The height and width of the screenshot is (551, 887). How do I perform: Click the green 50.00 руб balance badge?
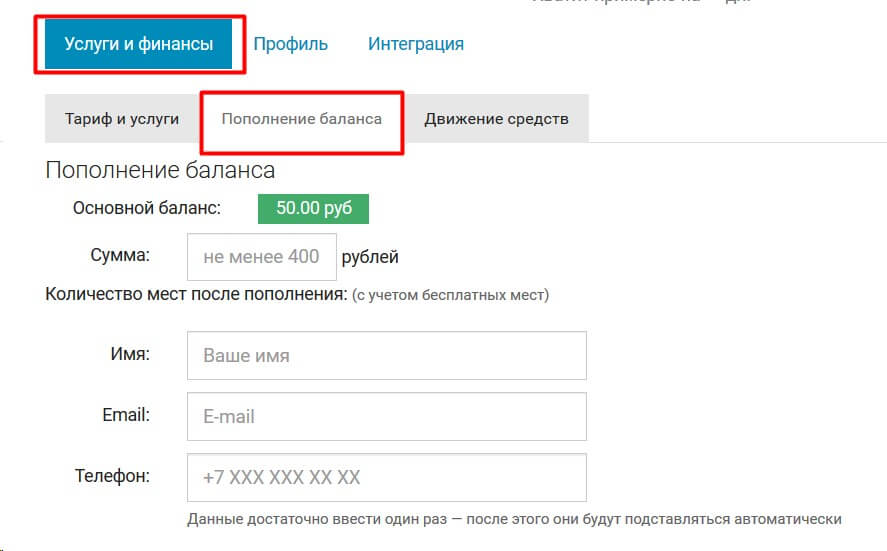point(313,209)
